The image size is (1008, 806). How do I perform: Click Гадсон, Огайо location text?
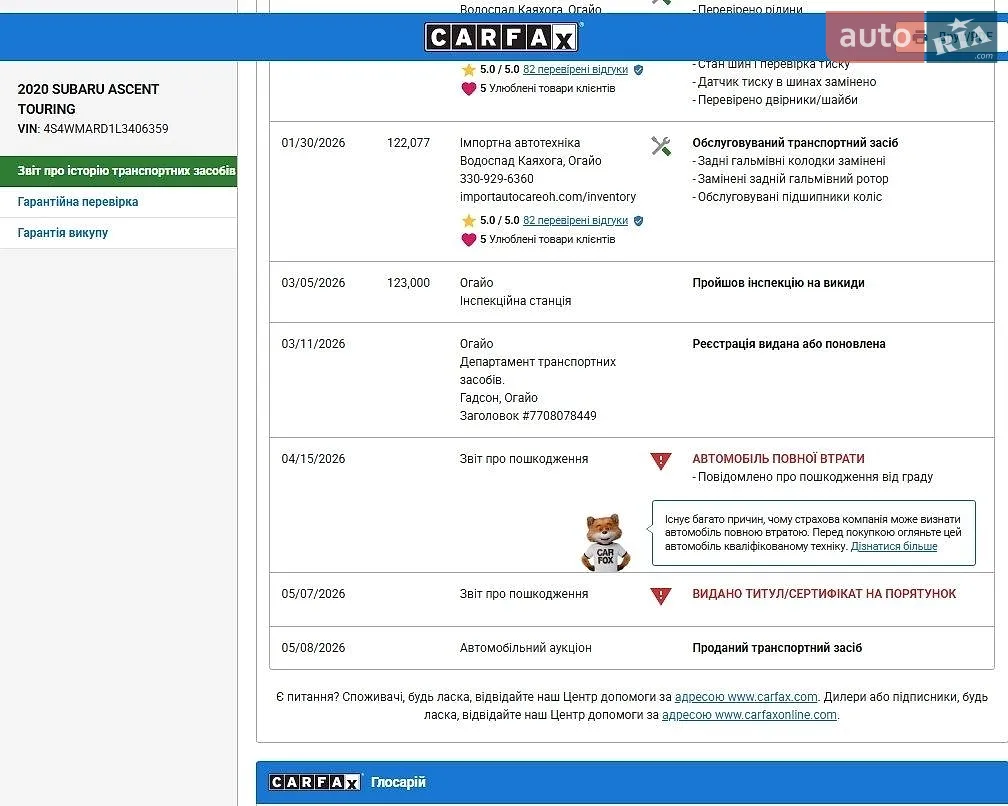coord(498,398)
